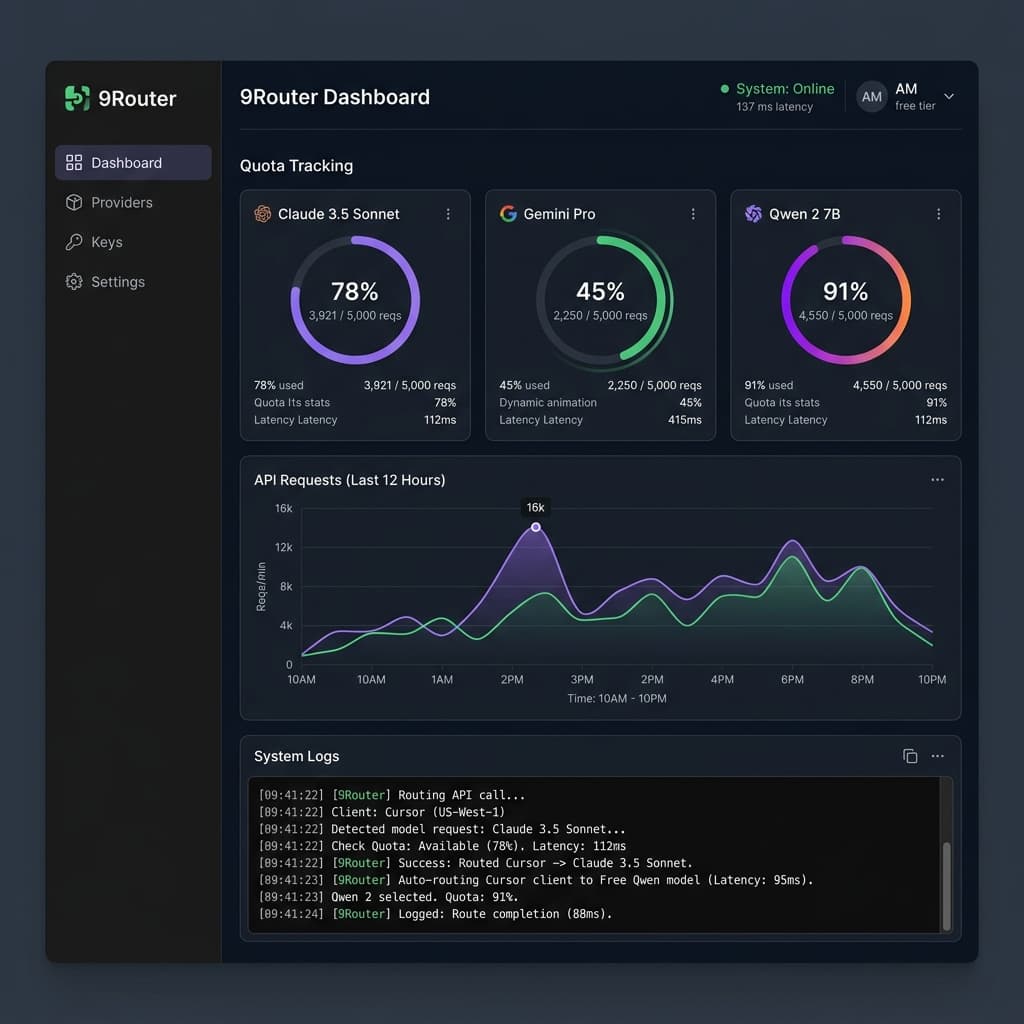Viewport: 1024px width, 1024px height.
Task: Click log line Detected model request
Action: pos(442,829)
